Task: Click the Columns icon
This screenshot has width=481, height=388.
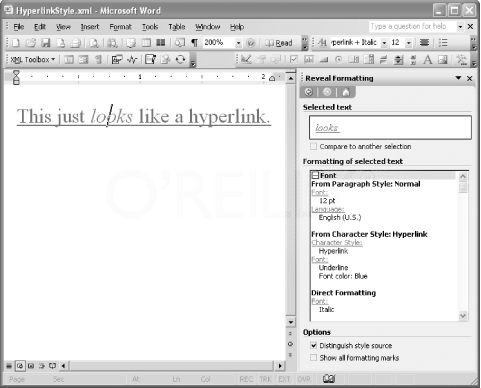Action: [161, 43]
